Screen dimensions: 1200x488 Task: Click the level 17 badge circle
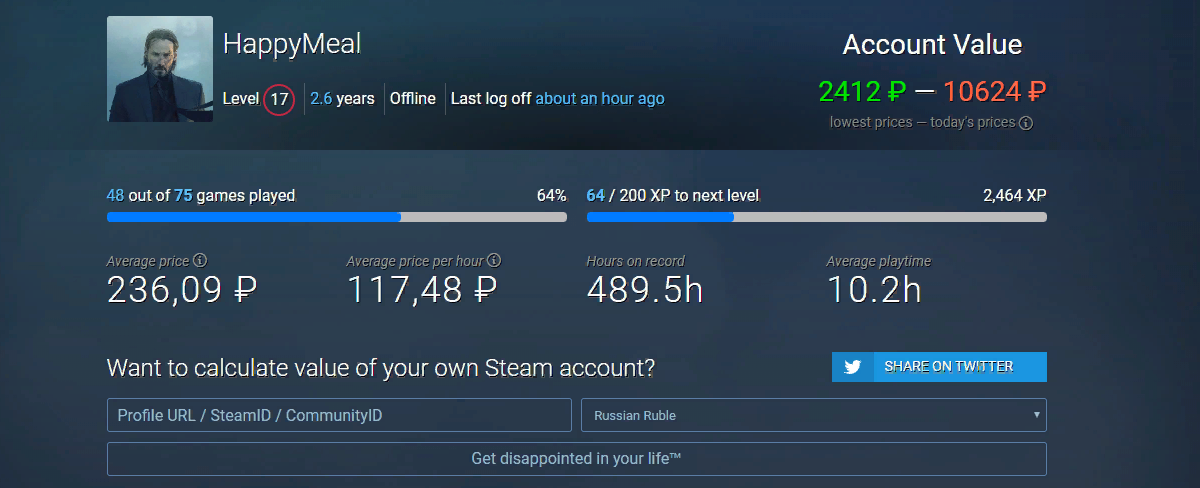[279, 99]
